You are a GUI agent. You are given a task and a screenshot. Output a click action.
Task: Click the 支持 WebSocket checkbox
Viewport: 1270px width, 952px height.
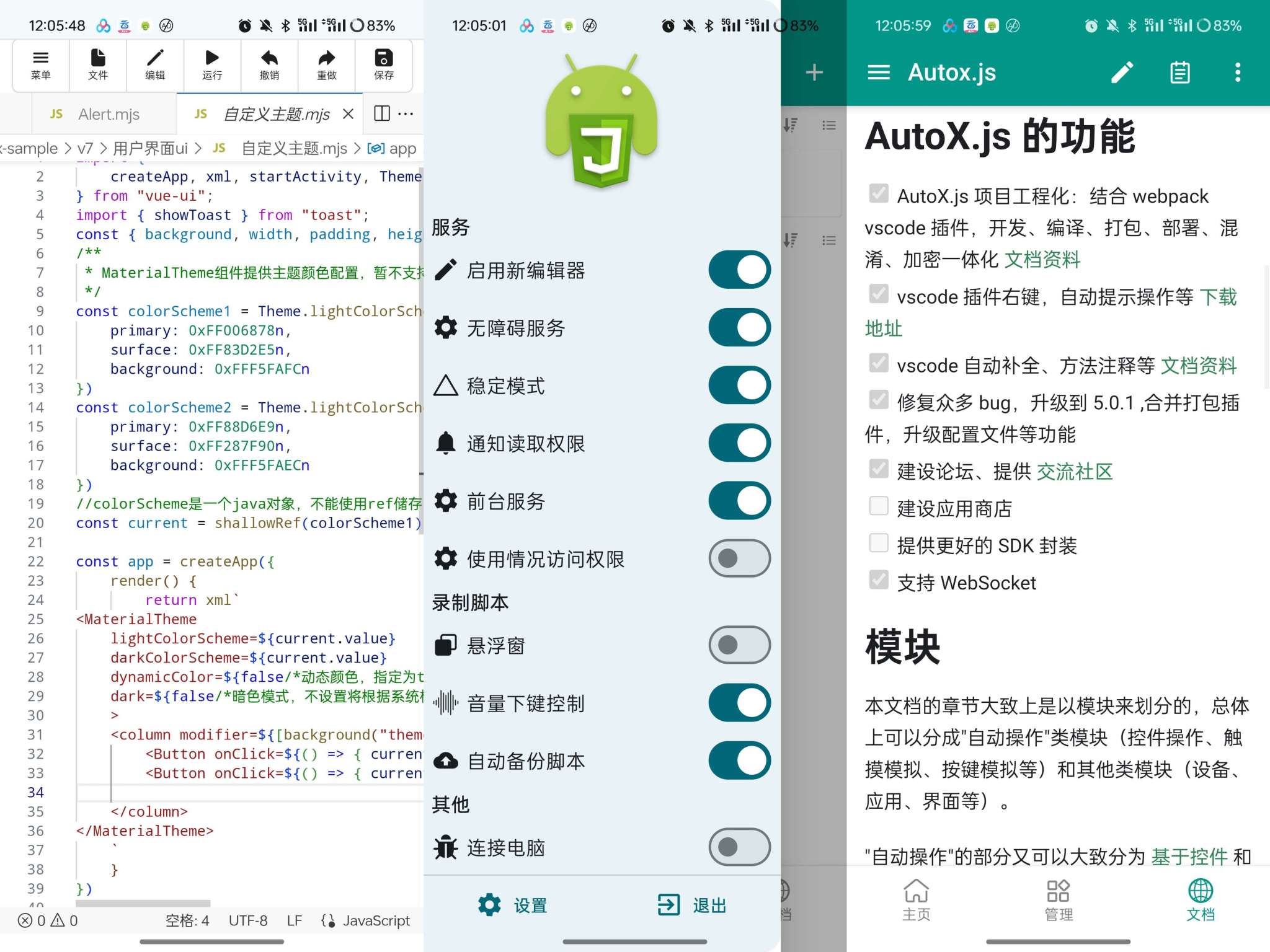(879, 580)
